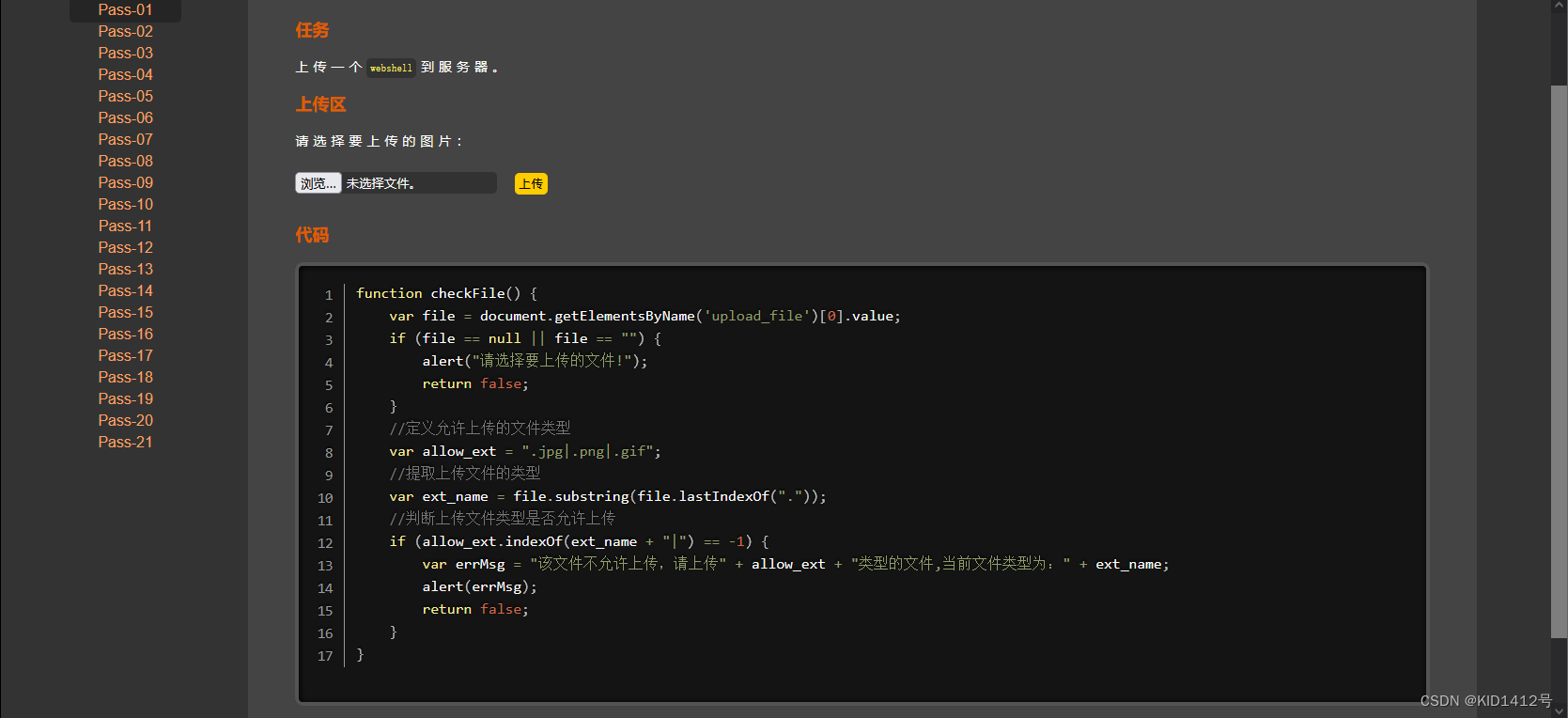Navigate to Pass-21 challenge

click(125, 442)
